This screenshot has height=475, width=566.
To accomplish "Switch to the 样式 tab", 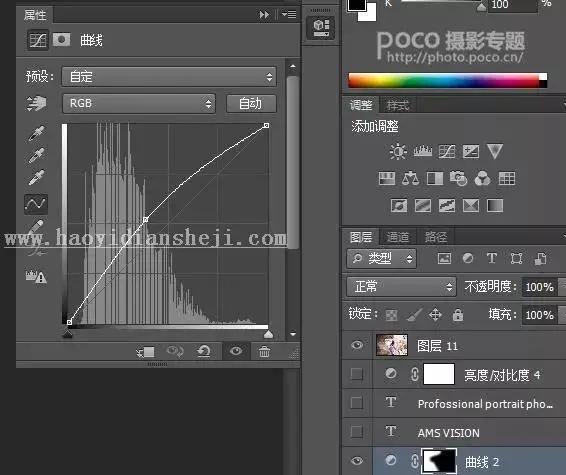I will click(397, 105).
